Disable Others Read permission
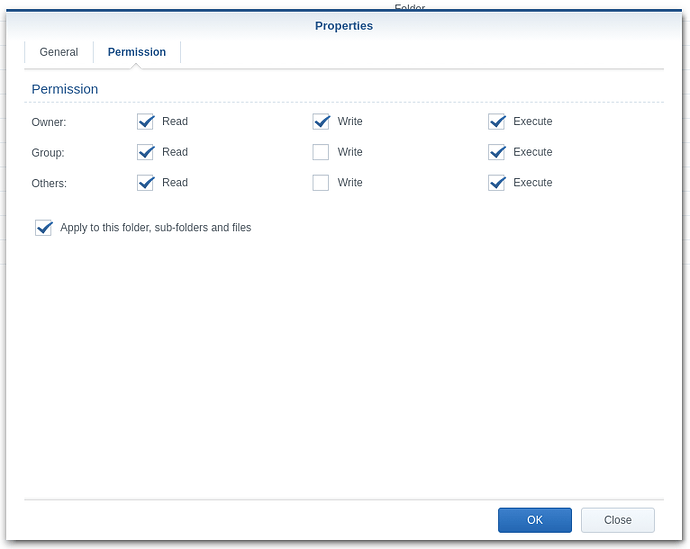Image resolution: width=690 pixels, height=549 pixels. coord(146,183)
